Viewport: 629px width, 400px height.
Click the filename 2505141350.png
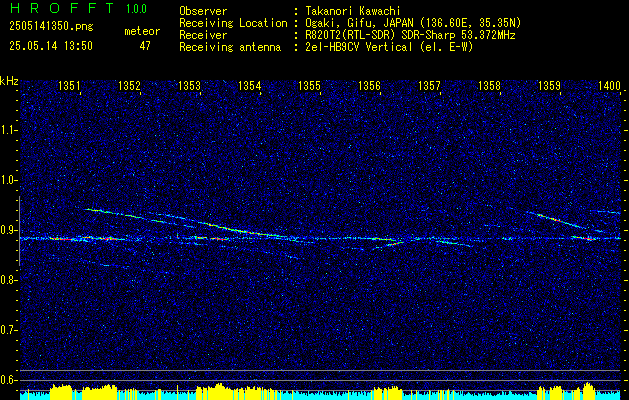[51, 26]
